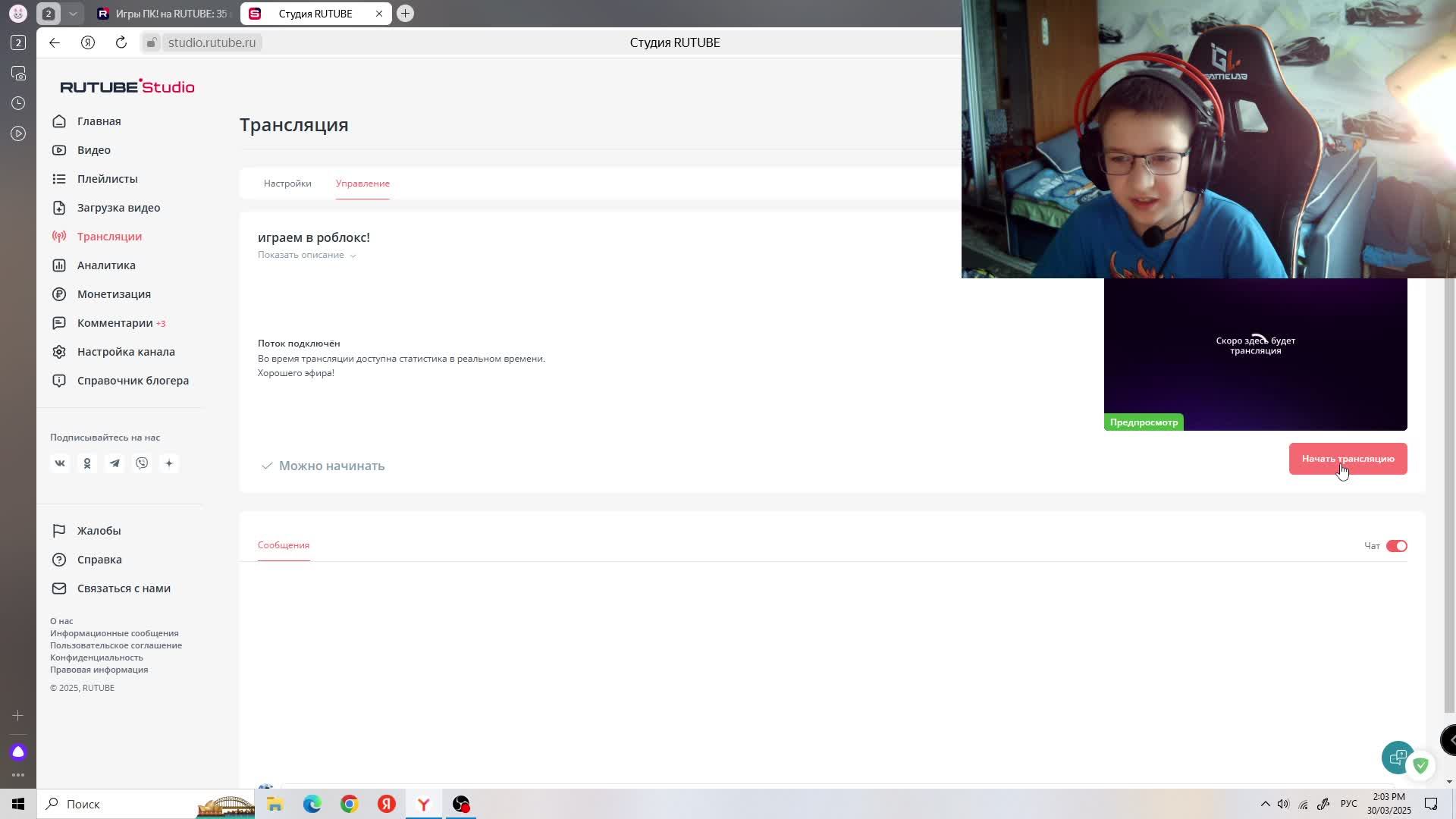Expand Показать описание
Screen dimensions: 1456x819
tap(306, 255)
